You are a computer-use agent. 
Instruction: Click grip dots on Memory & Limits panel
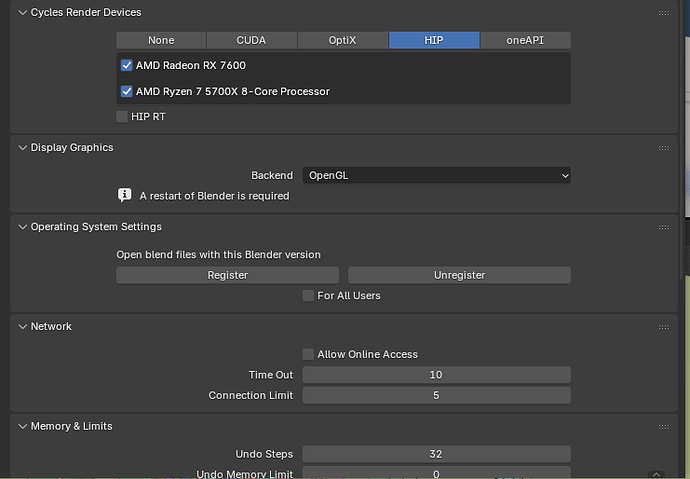point(664,427)
